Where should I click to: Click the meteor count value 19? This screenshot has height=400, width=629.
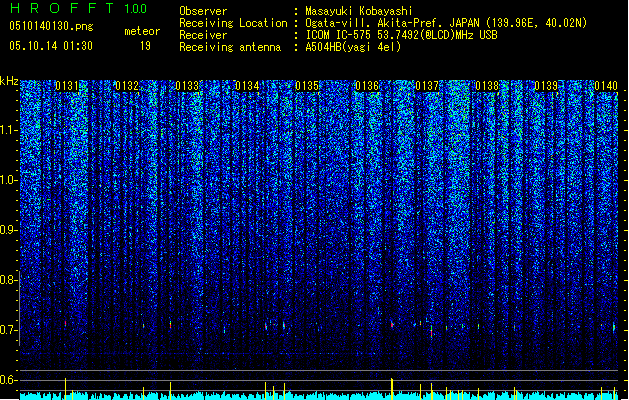[145, 46]
